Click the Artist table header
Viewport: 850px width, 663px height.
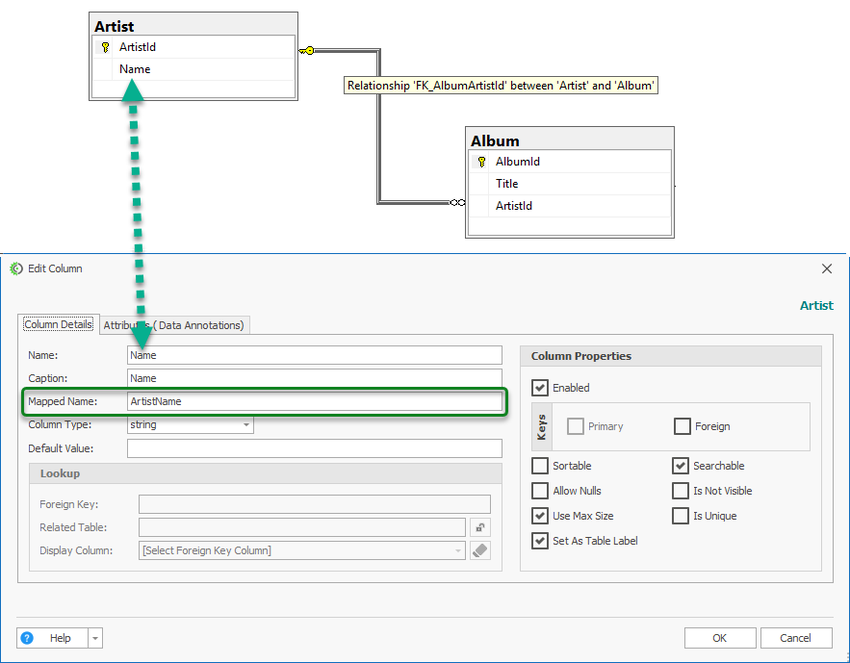tap(194, 25)
